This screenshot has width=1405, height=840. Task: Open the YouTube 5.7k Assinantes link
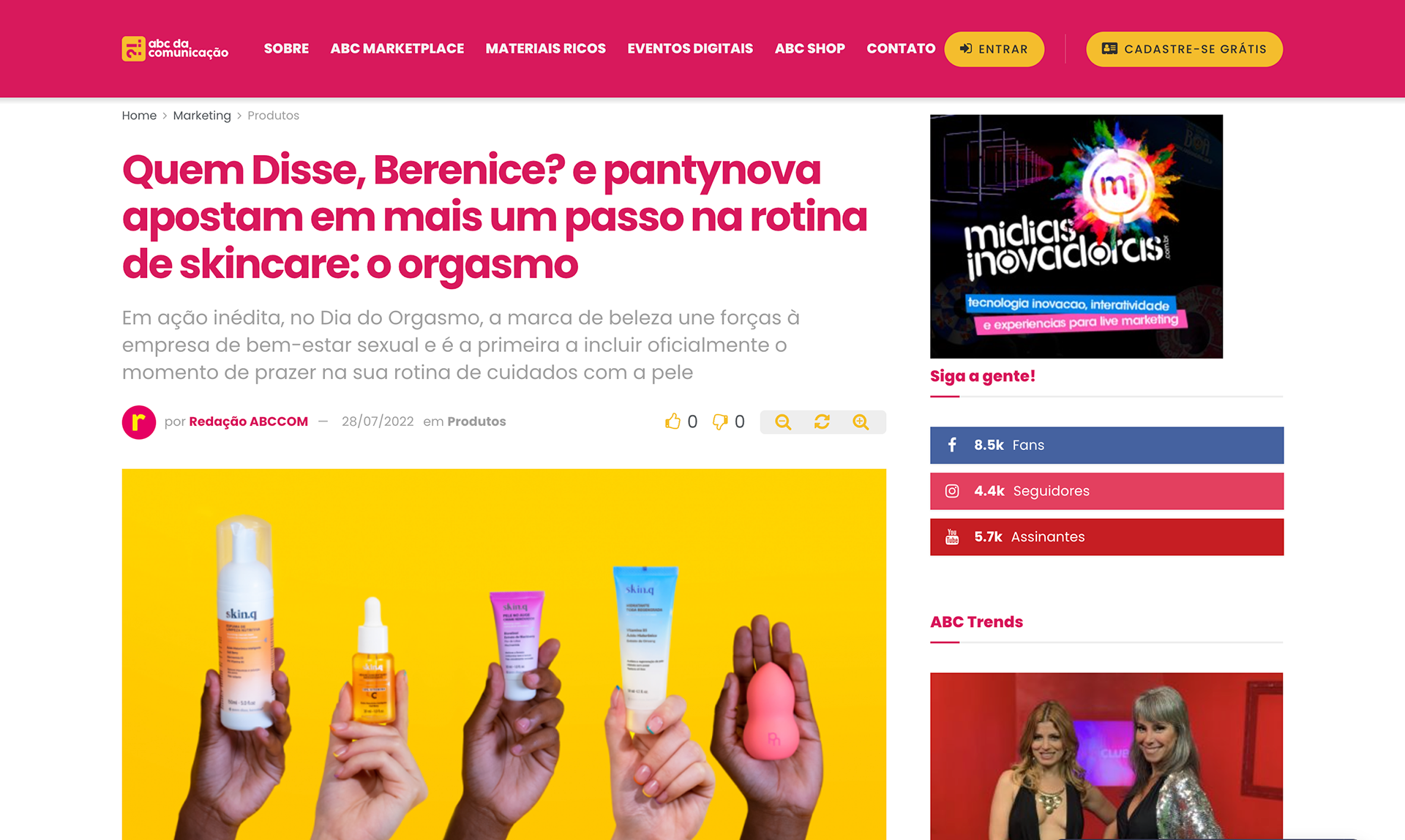[x=1106, y=537]
